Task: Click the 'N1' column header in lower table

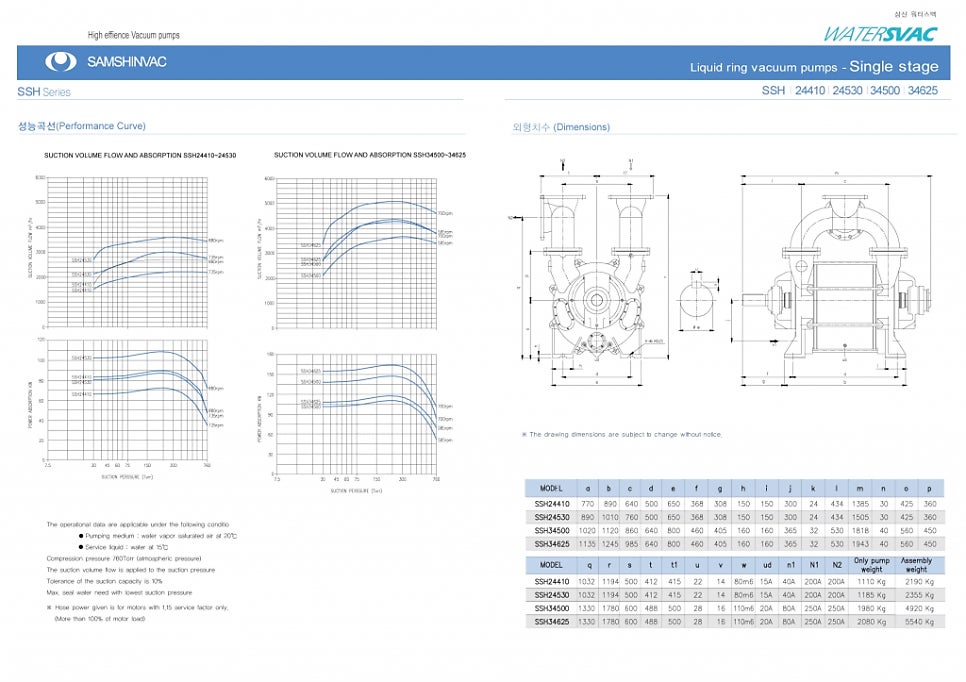Action: point(814,564)
